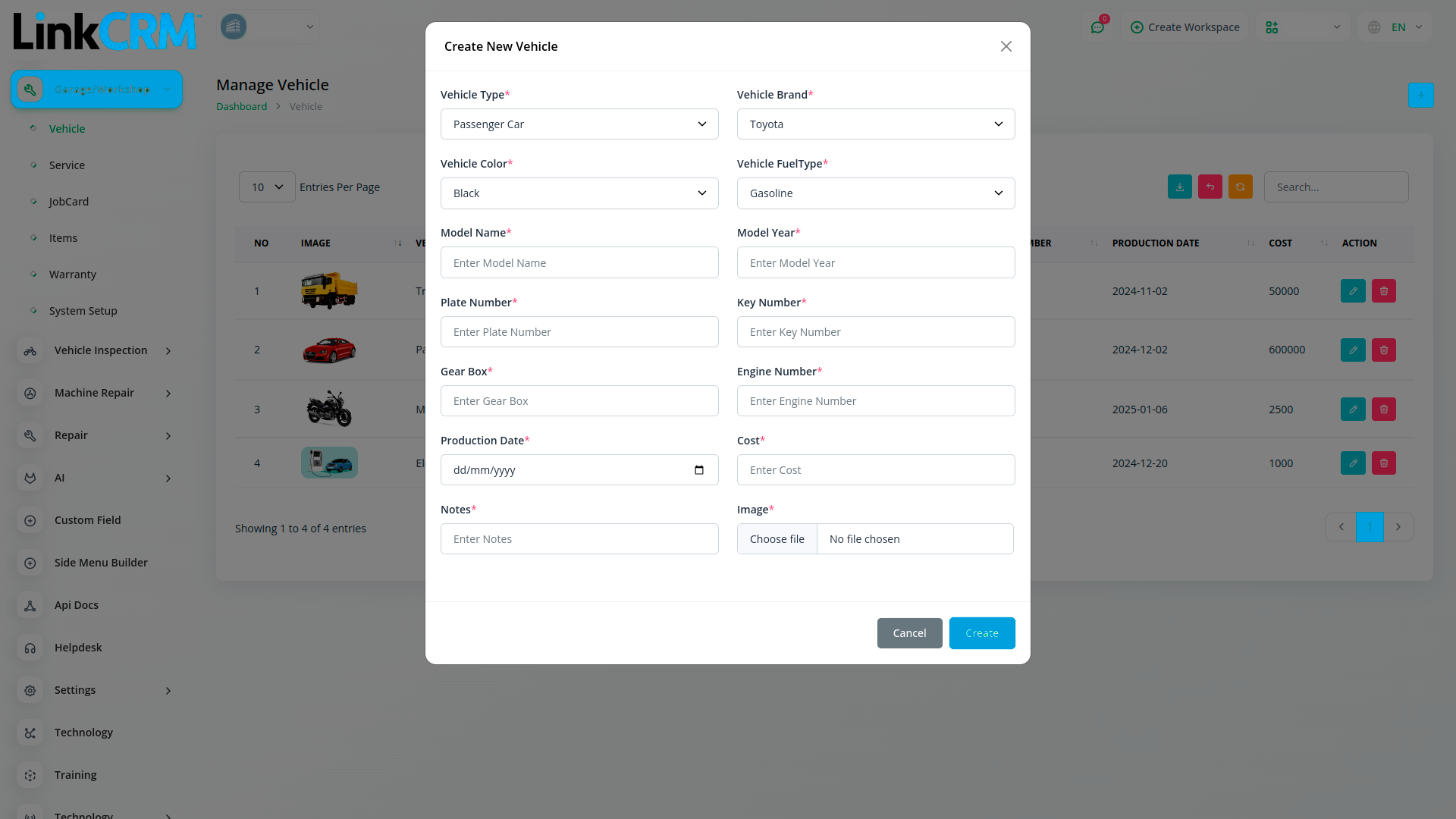The height and width of the screenshot is (819, 1456).
Task: Click the Create button
Action: (x=981, y=633)
